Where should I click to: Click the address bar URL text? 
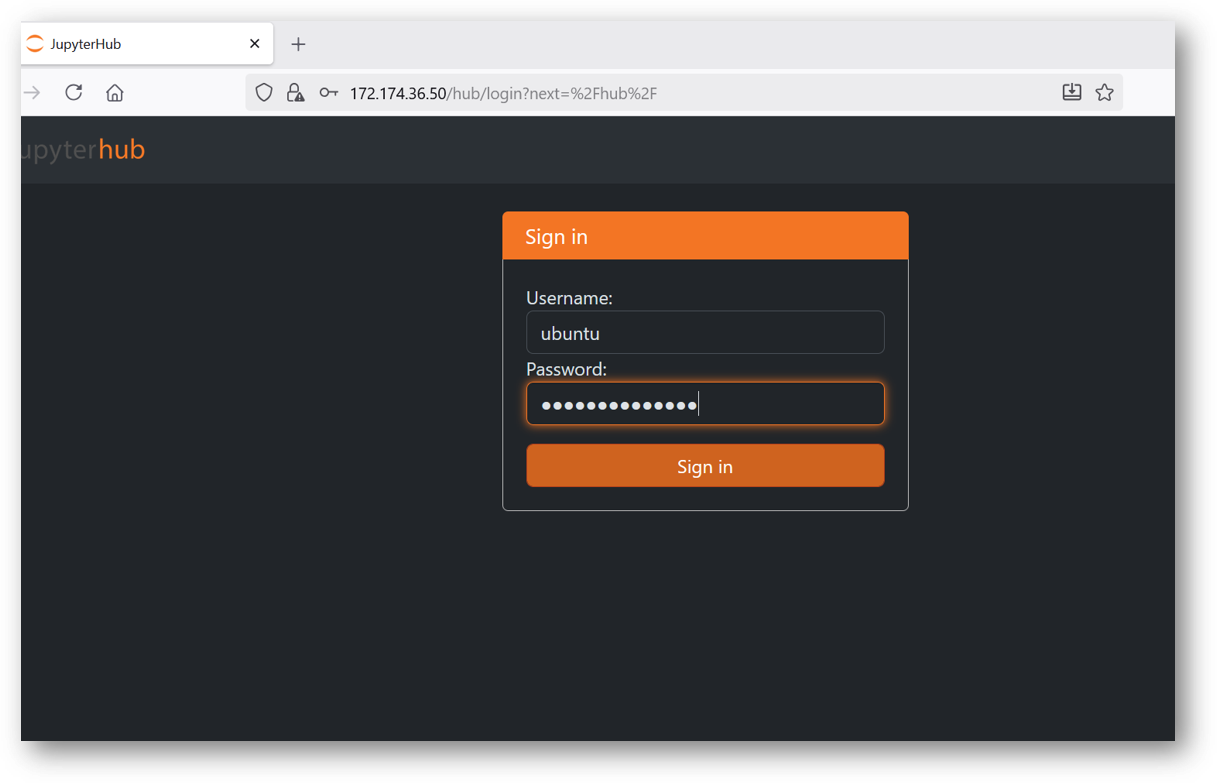pyautogui.click(x=503, y=93)
